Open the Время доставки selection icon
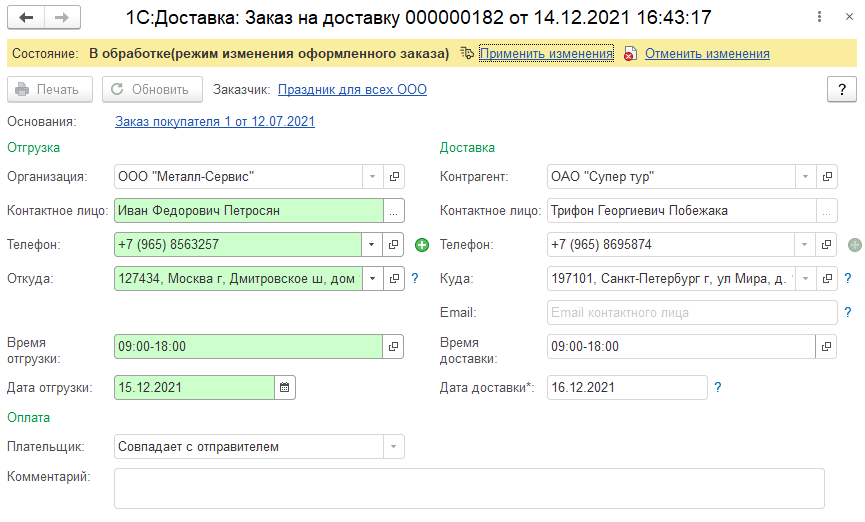Image resolution: width=865 pixels, height=522 pixels. 826,347
